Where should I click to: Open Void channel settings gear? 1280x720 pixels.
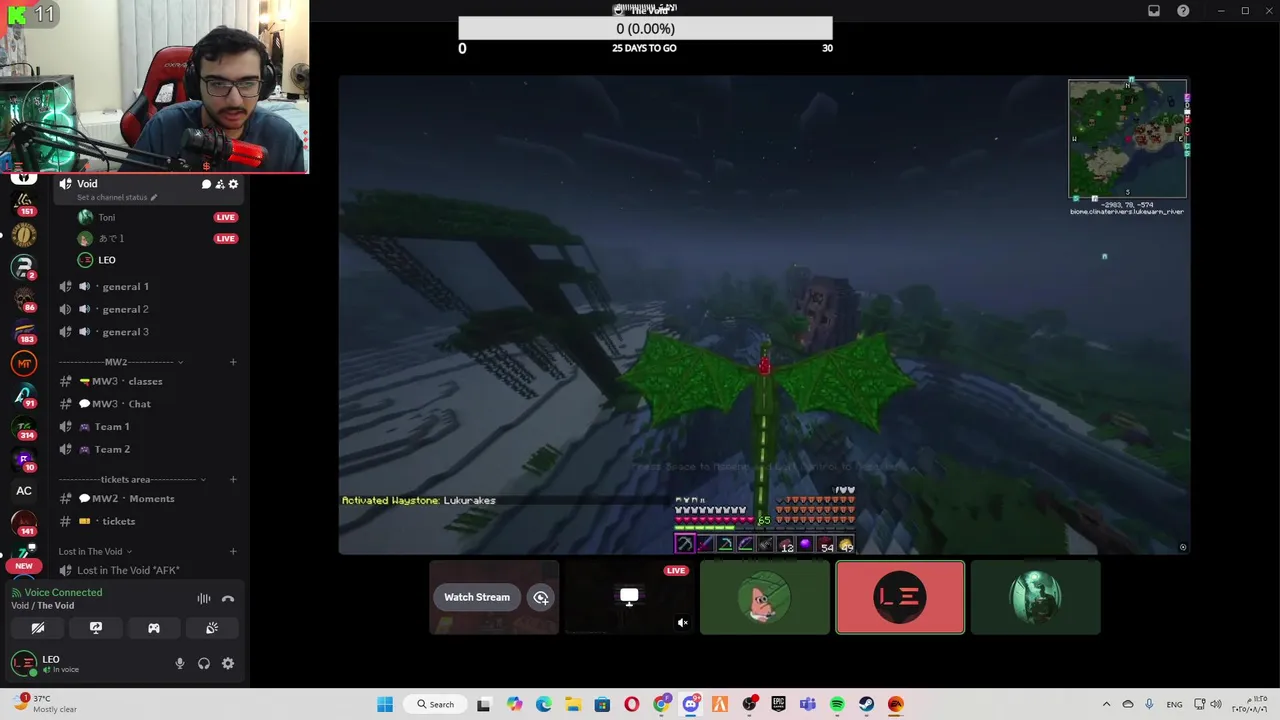pos(234,184)
